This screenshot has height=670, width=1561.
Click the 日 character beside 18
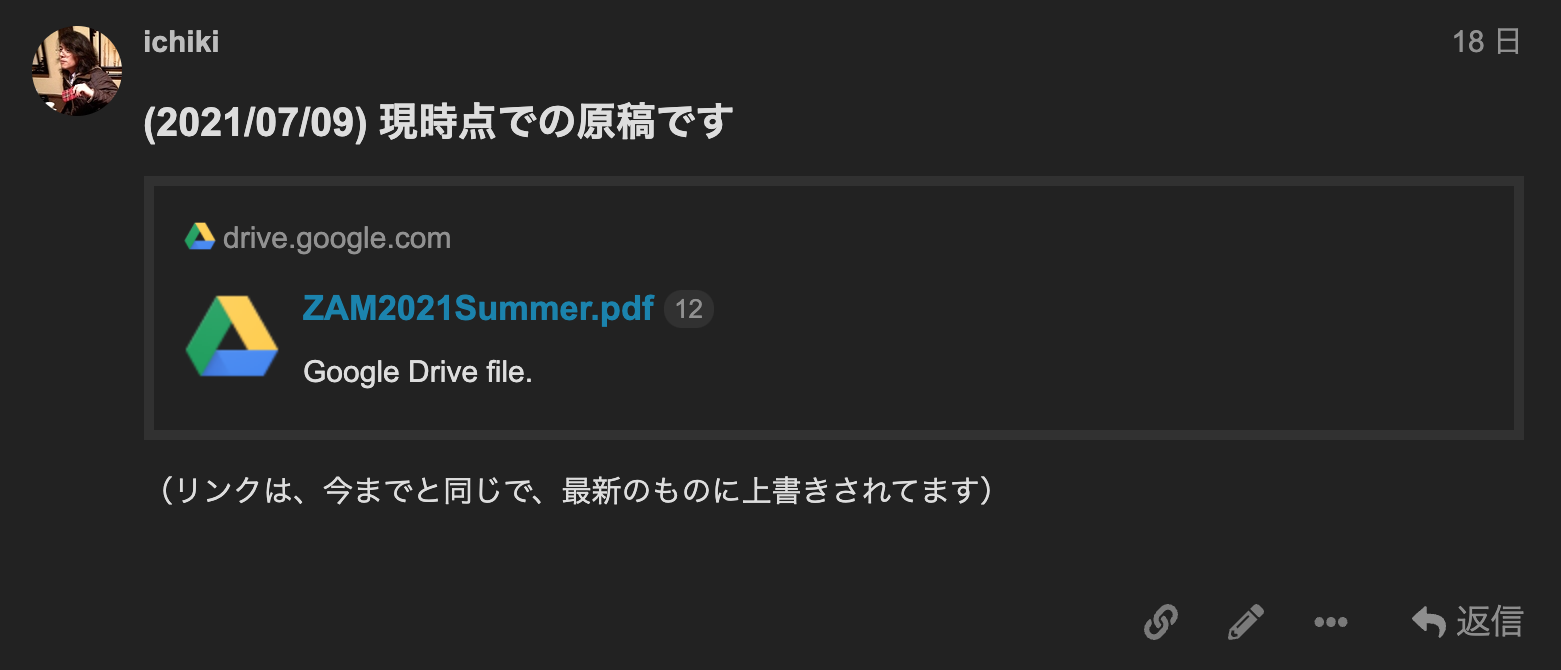1507,42
